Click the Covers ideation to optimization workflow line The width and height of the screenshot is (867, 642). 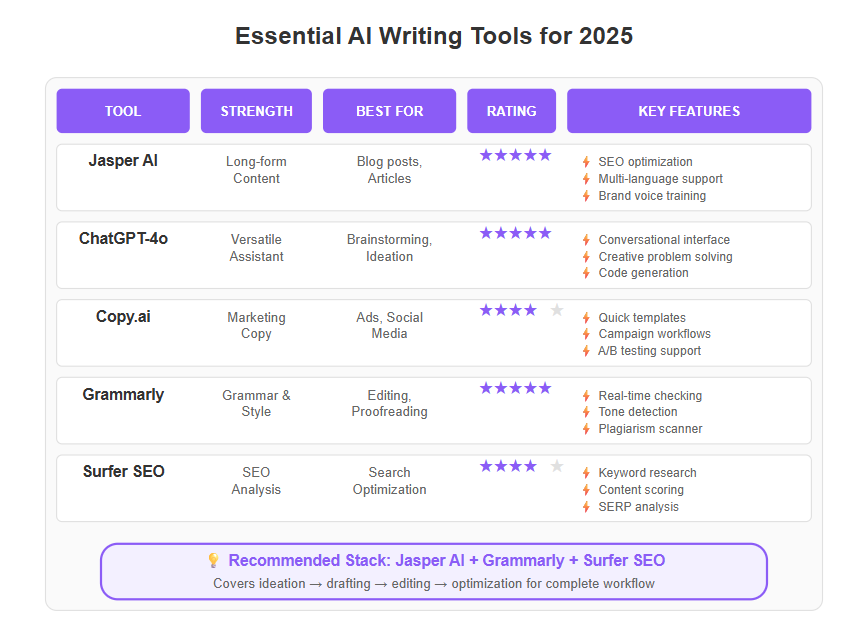434,583
